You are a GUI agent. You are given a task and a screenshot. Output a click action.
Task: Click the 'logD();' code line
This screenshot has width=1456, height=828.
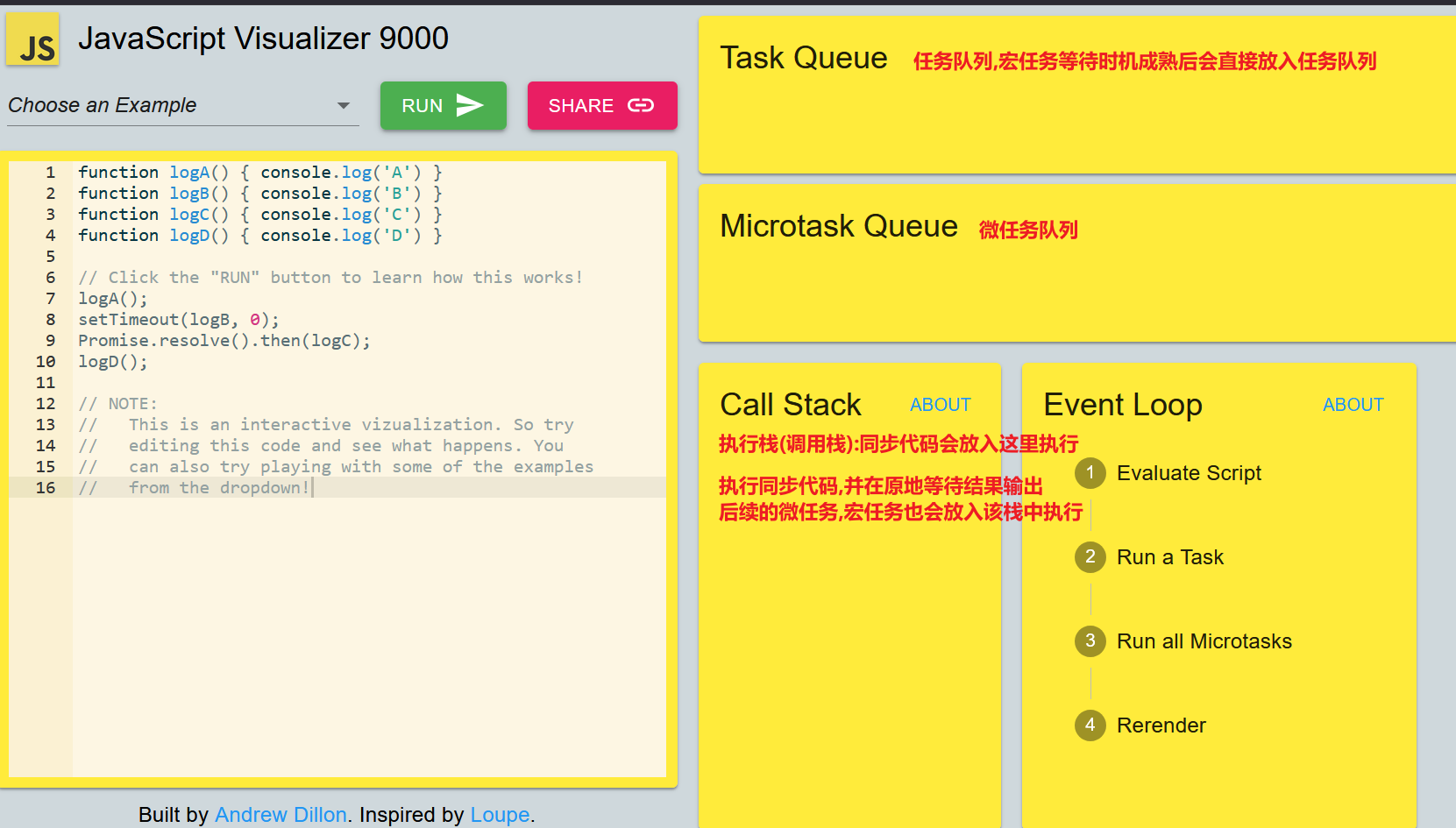click(113, 362)
